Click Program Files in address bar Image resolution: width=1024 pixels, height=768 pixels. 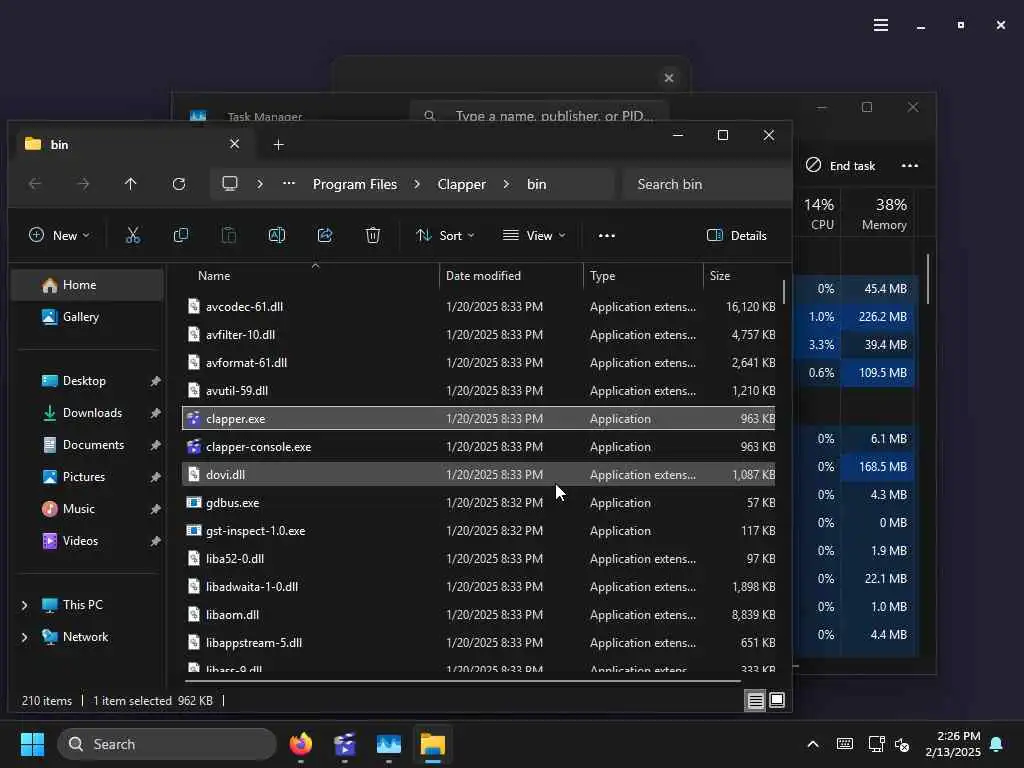point(355,184)
